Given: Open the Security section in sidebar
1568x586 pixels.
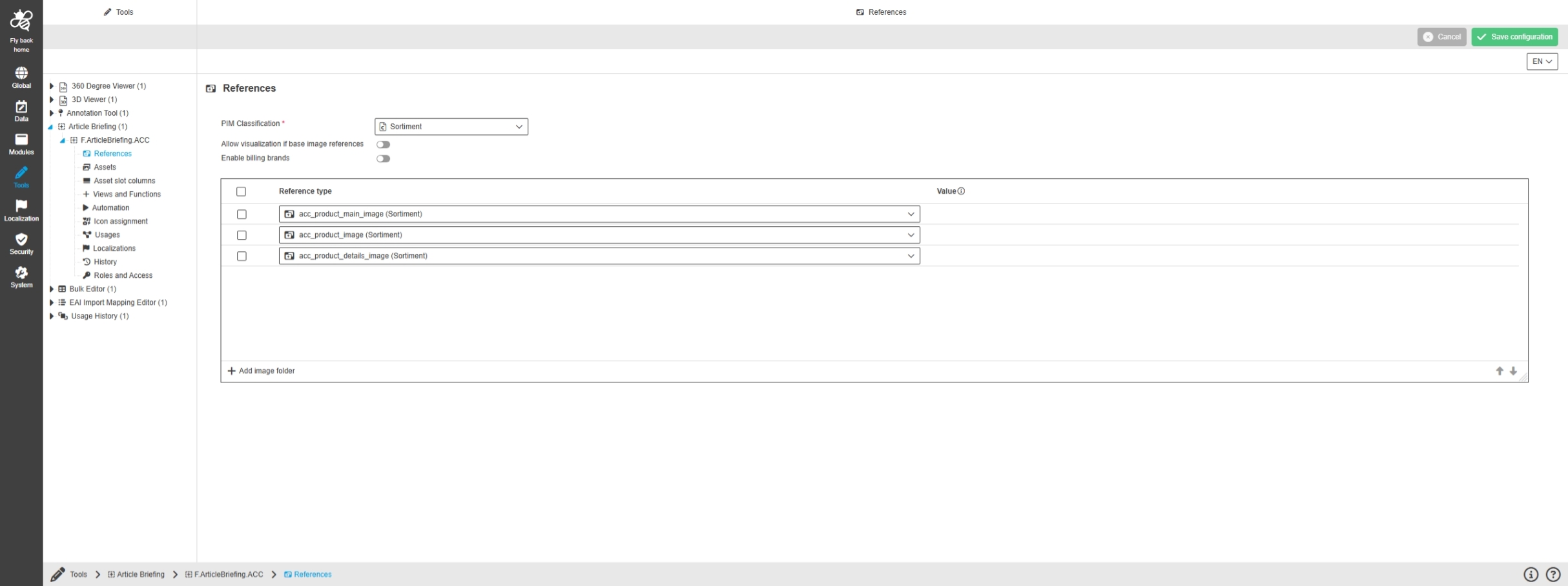Looking at the screenshot, I should tap(21, 244).
